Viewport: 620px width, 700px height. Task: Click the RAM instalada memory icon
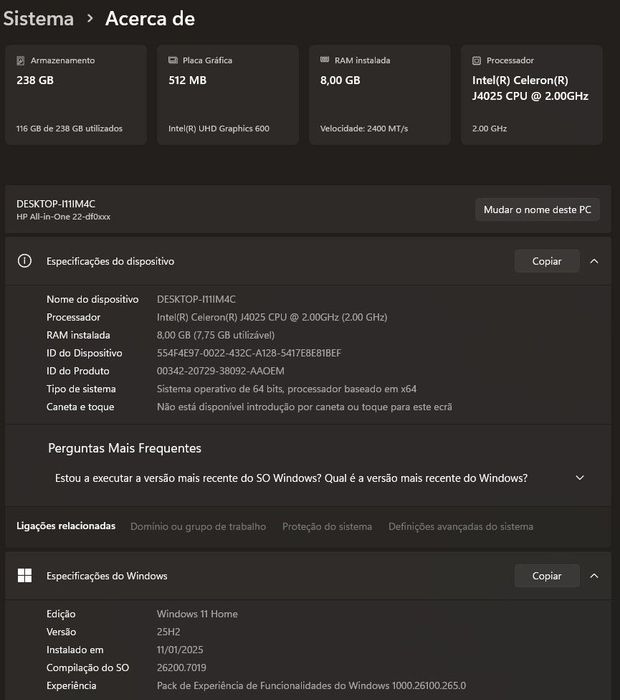coord(325,61)
